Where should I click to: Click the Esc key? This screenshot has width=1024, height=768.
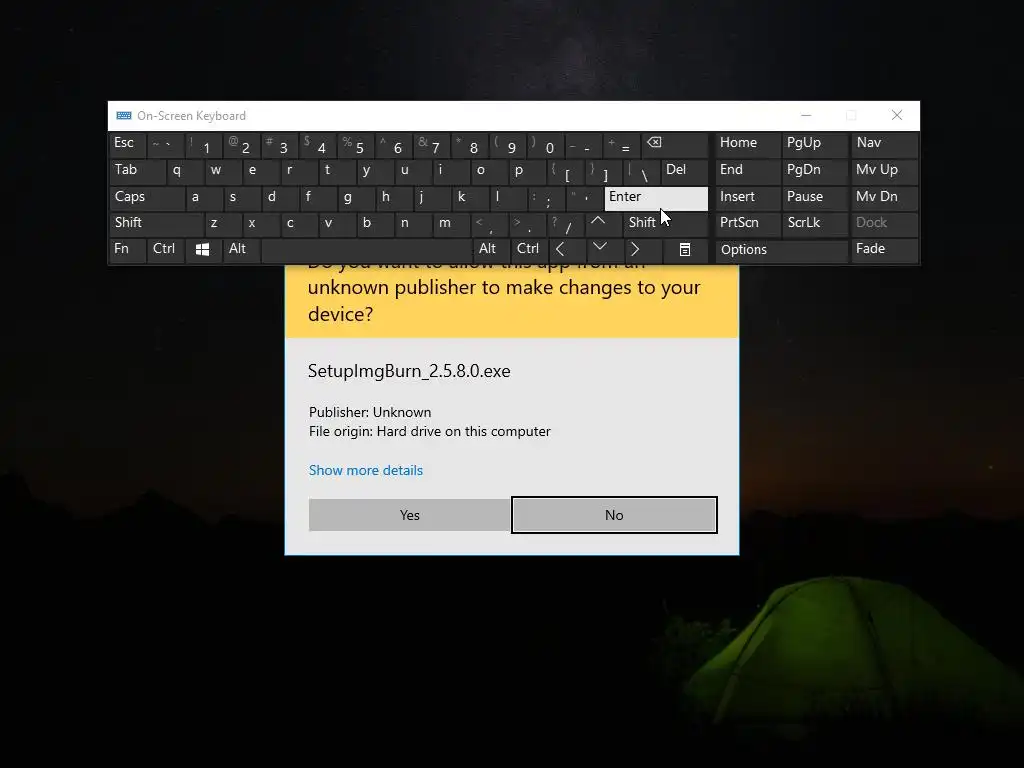(x=127, y=144)
